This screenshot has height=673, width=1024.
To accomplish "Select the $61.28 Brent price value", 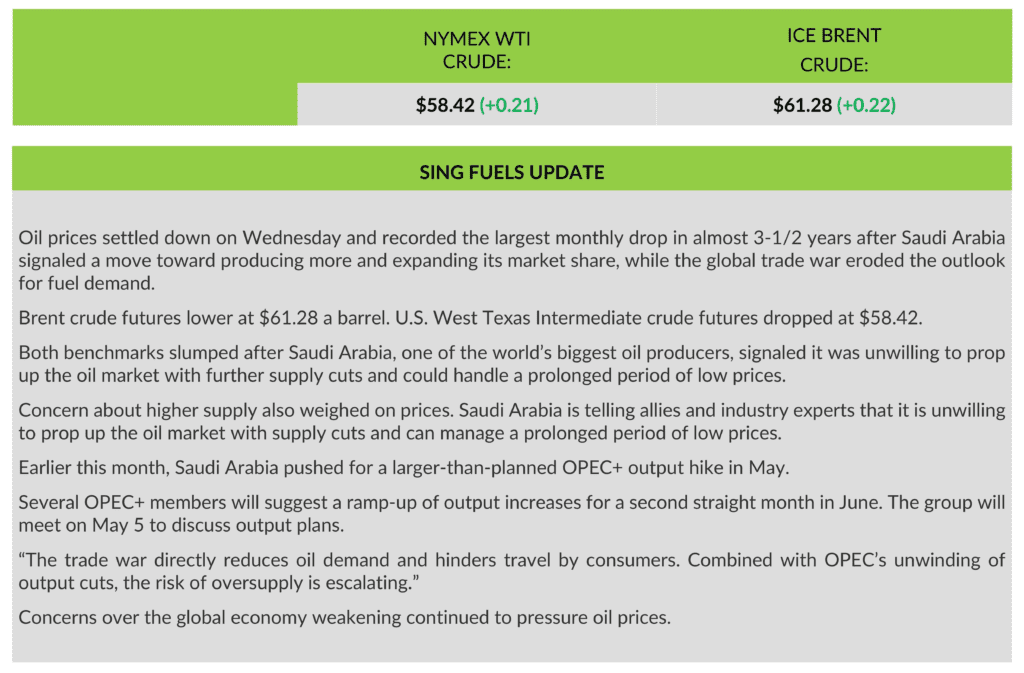I will [802, 105].
